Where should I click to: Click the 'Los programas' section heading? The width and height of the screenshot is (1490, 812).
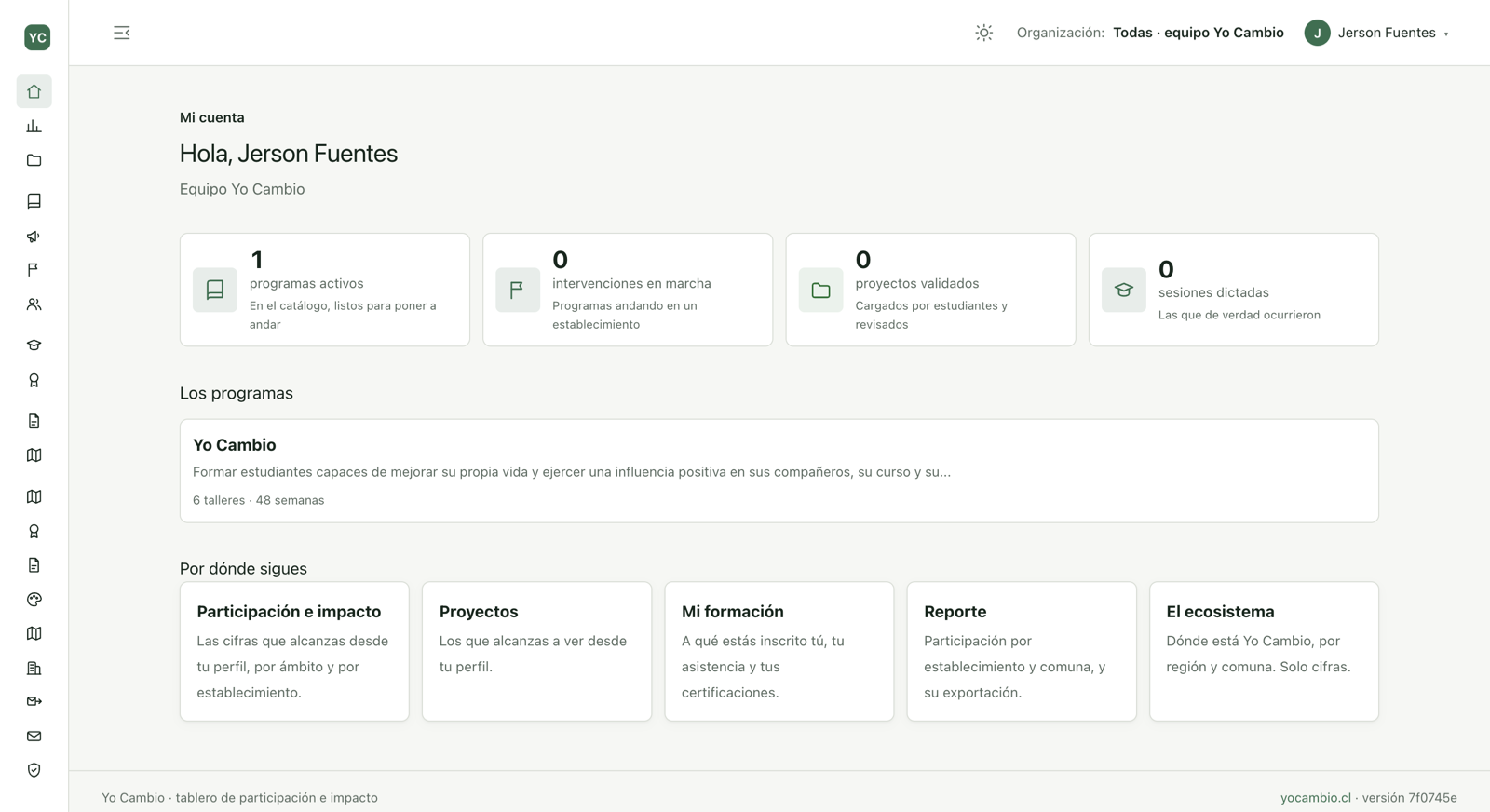[x=237, y=393]
